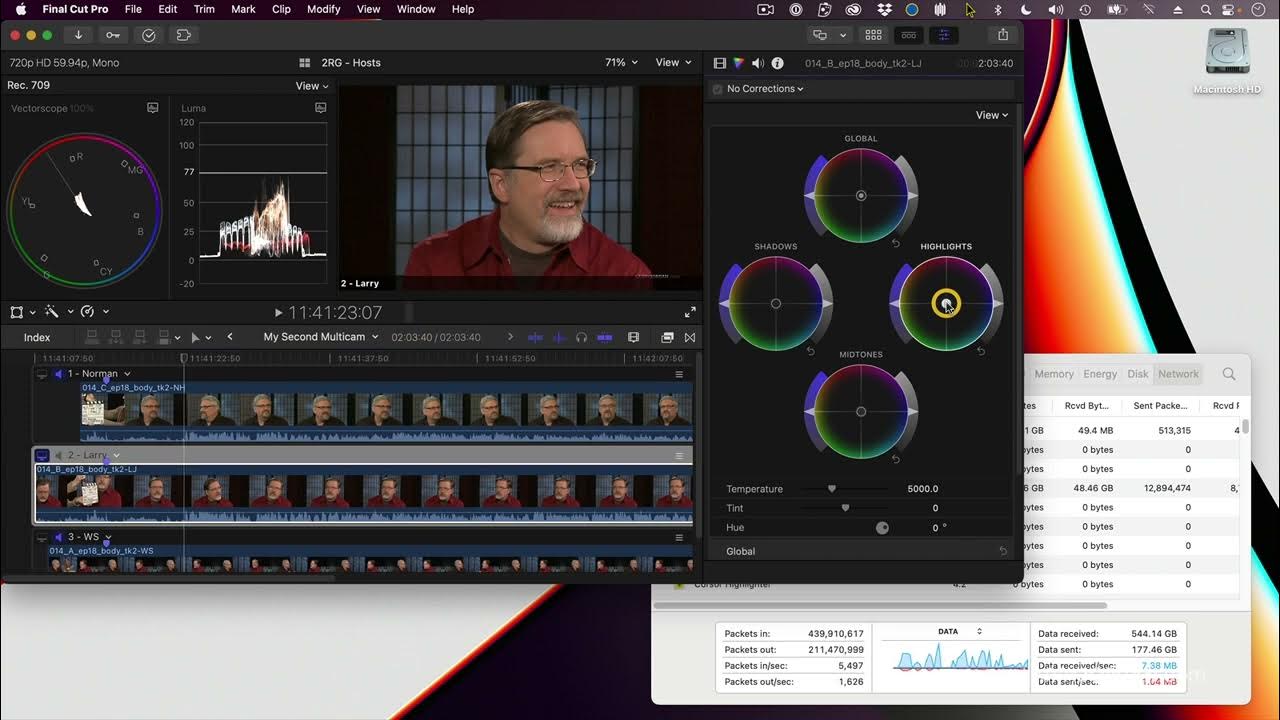
Task: Show the Transitions browser icon
Action: (x=690, y=337)
